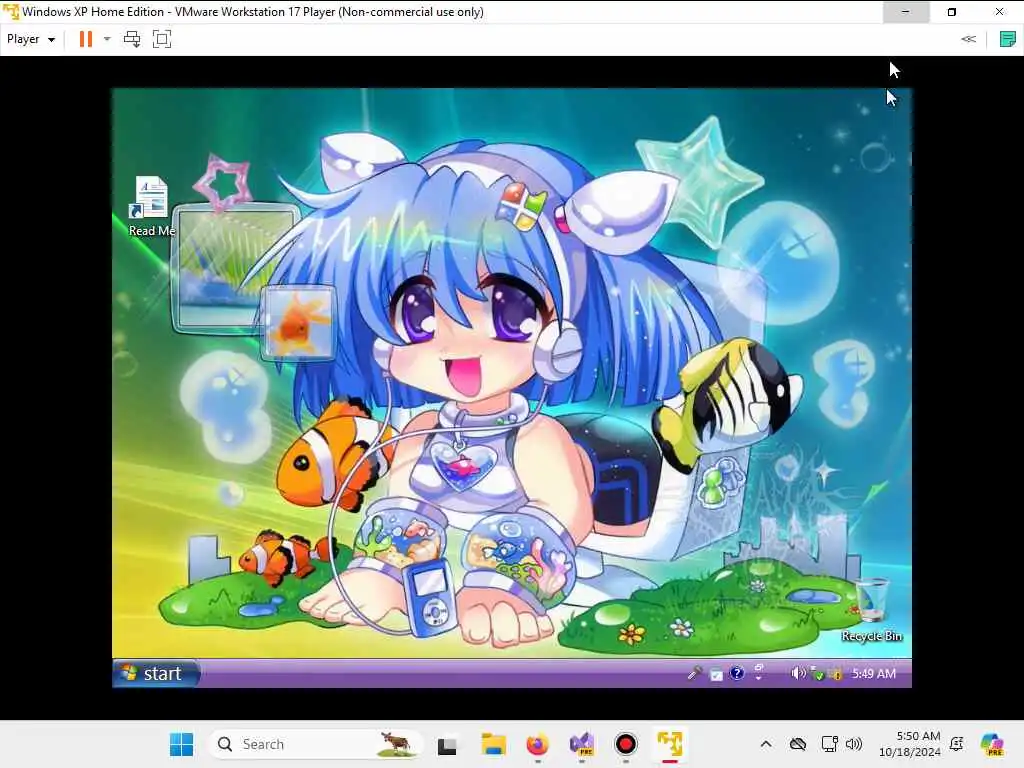This screenshot has width=1024, height=768.
Task: Click the red record app icon on taskbar
Action: point(626,744)
